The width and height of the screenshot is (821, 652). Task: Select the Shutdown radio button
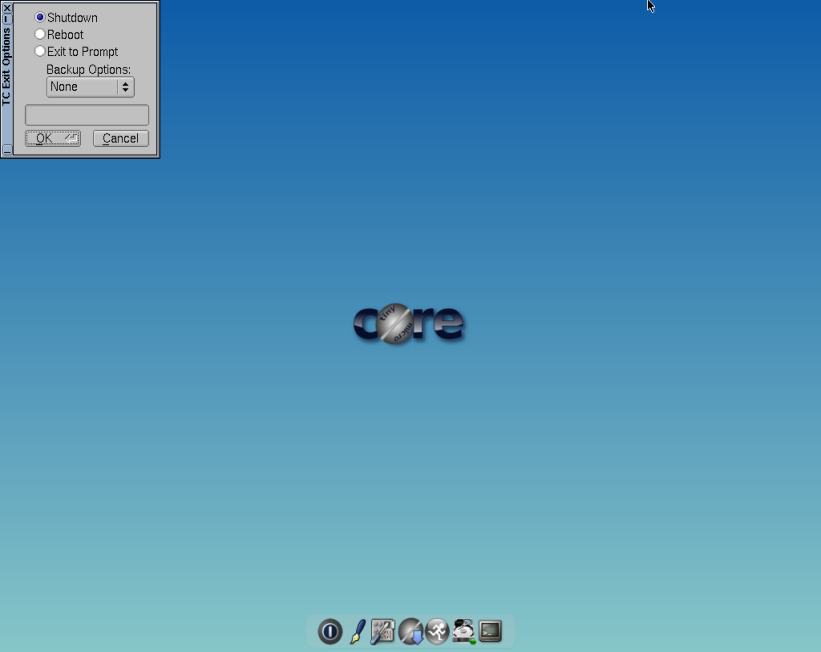tap(40, 18)
